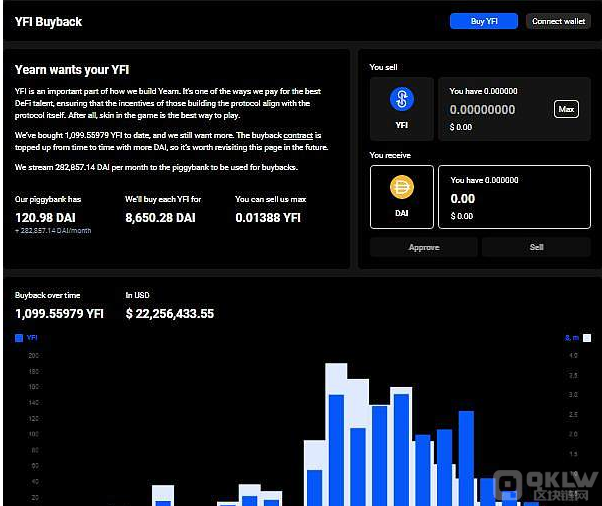
Task: Click the Approve button
Action: tap(424, 247)
